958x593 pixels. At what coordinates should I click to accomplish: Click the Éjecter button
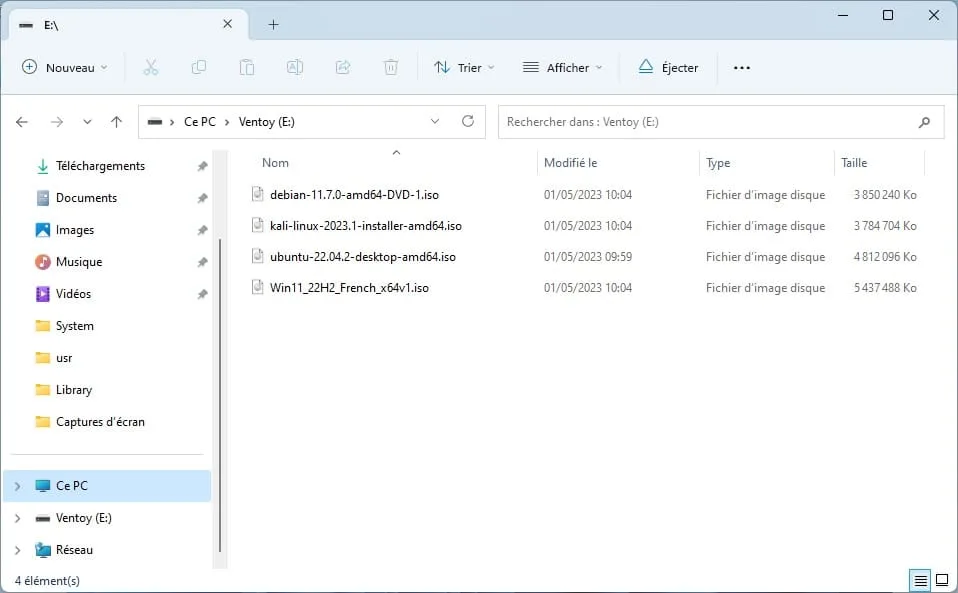pyautogui.click(x=668, y=68)
